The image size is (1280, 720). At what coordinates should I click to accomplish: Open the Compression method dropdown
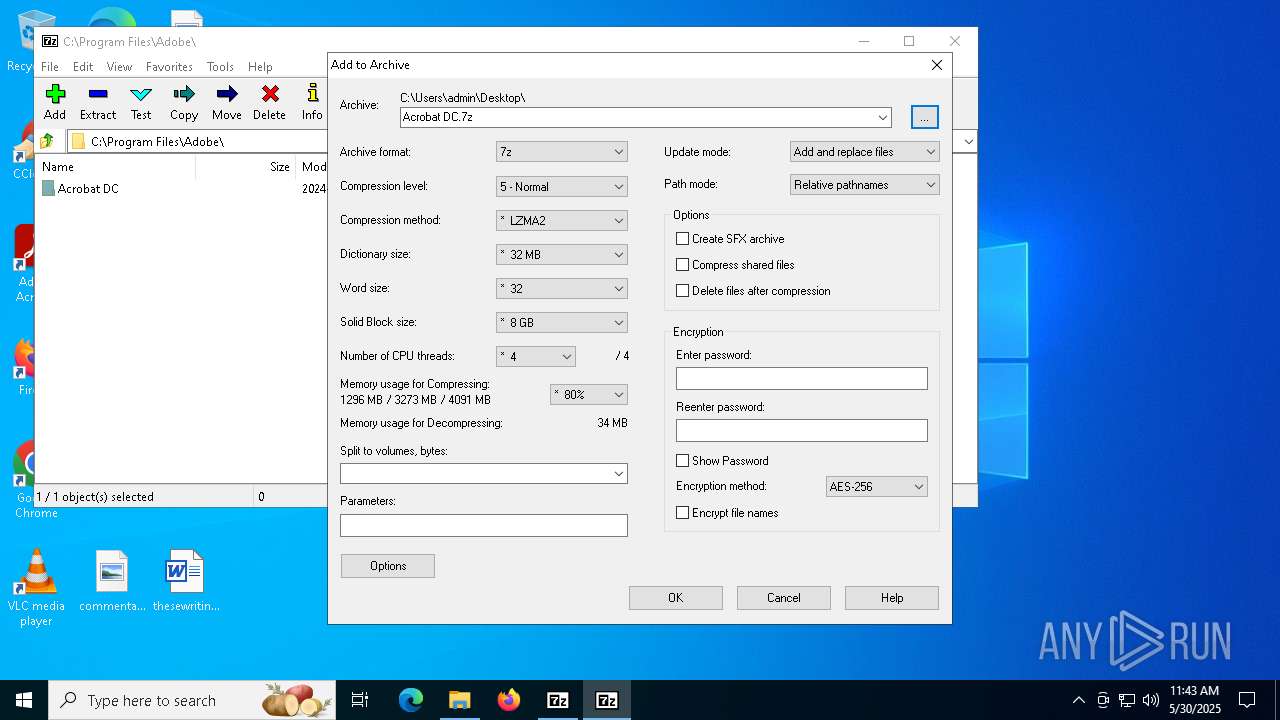point(562,220)
